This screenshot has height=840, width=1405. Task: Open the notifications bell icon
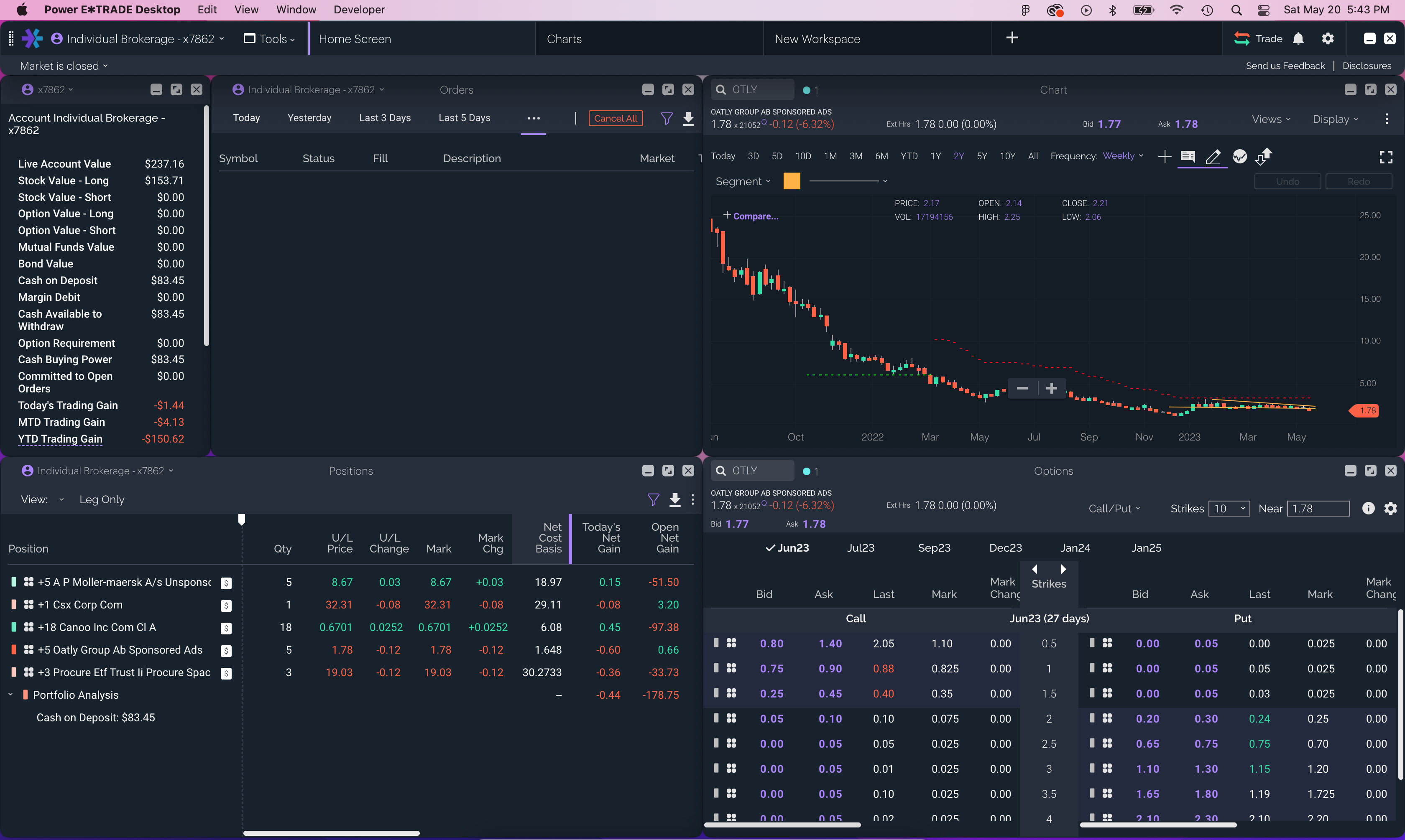point(1298,38)
